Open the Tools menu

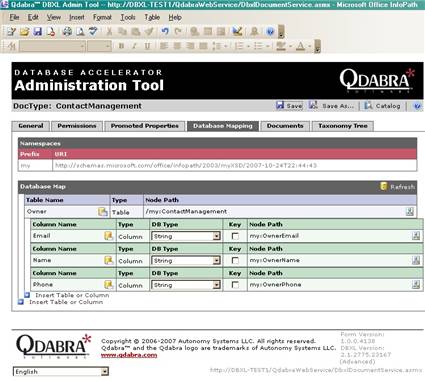pos(128,17)
